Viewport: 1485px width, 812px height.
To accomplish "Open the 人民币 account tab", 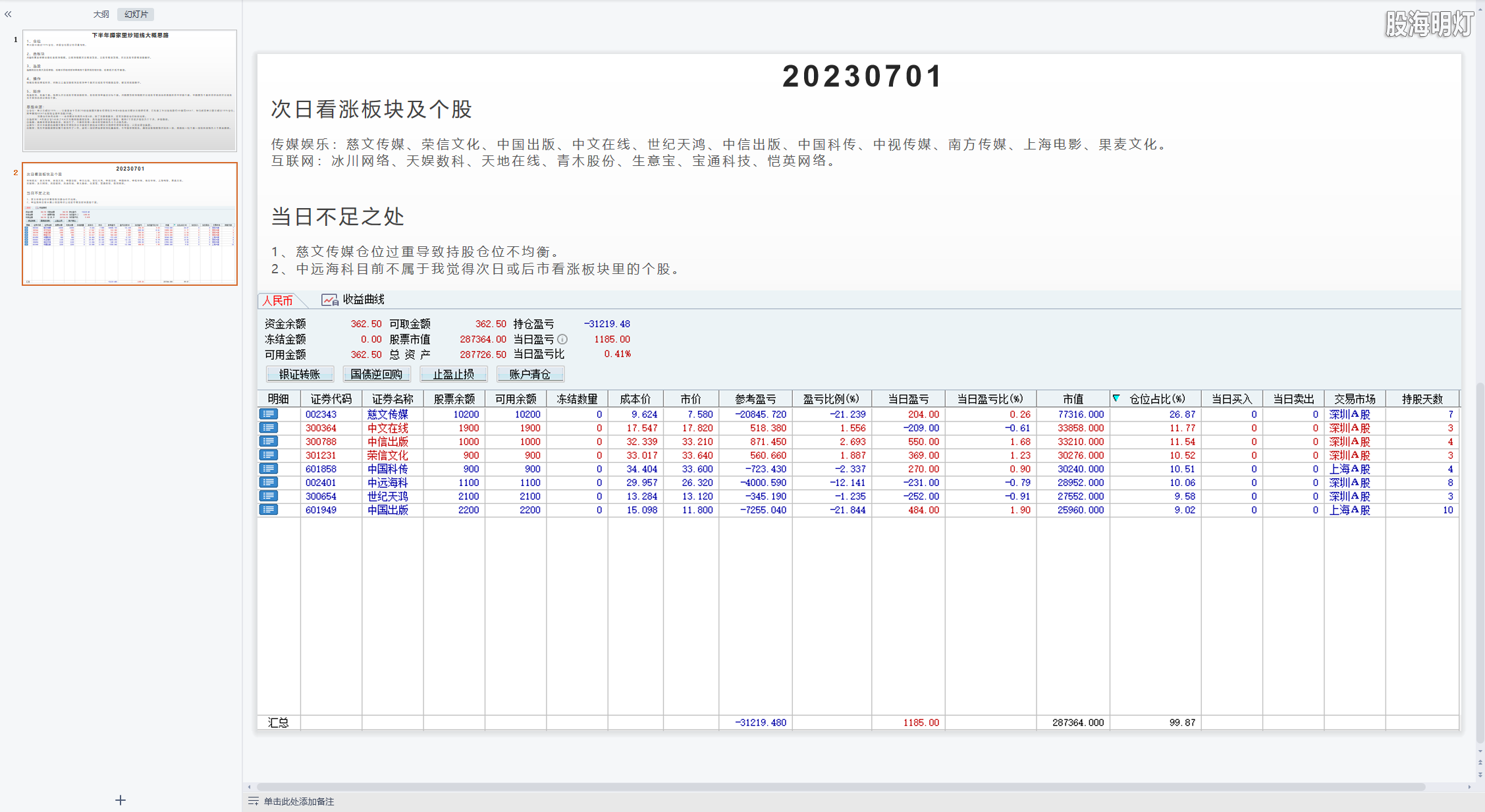I will click(x=278, y=300).
